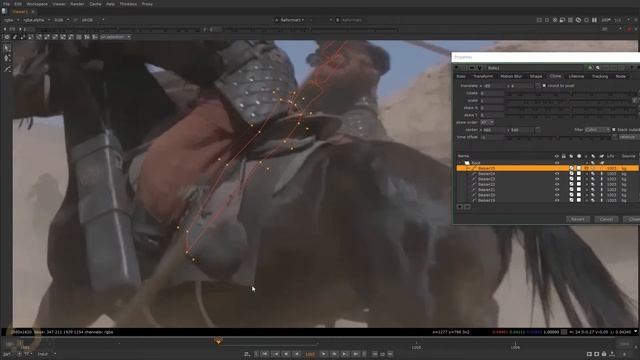Open the rgba.alpha channel dropdown
640x360 pixels.
click(x=37, y=20)
